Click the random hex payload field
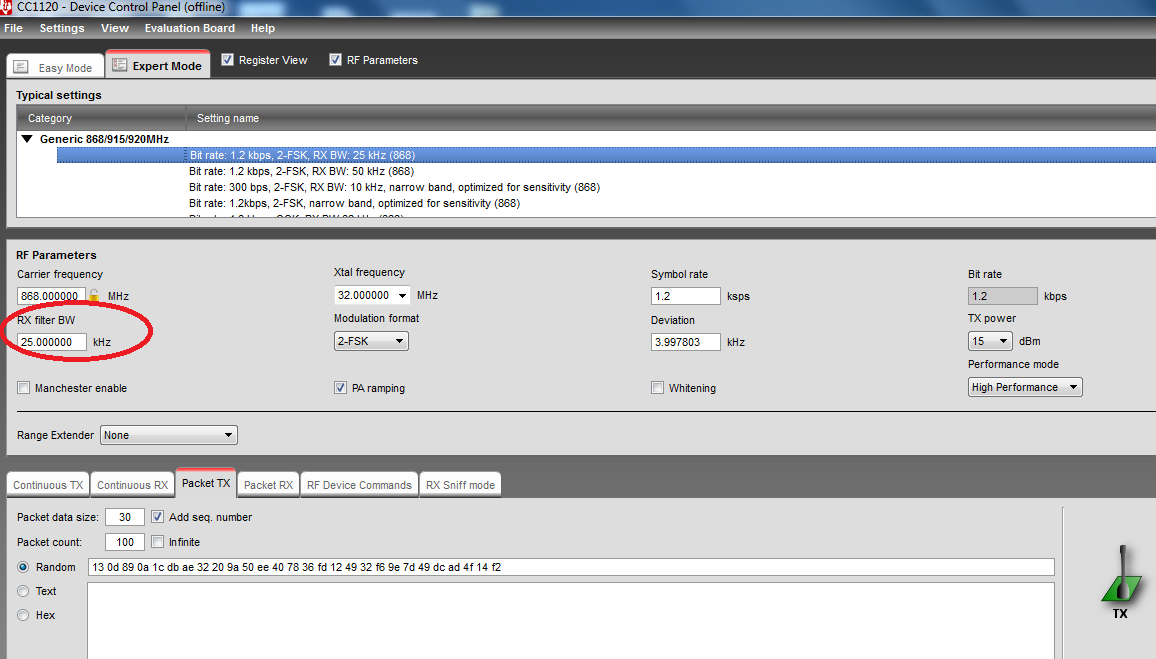The image size is (1156, 659). pyautogui.click(x=571, y=567)
